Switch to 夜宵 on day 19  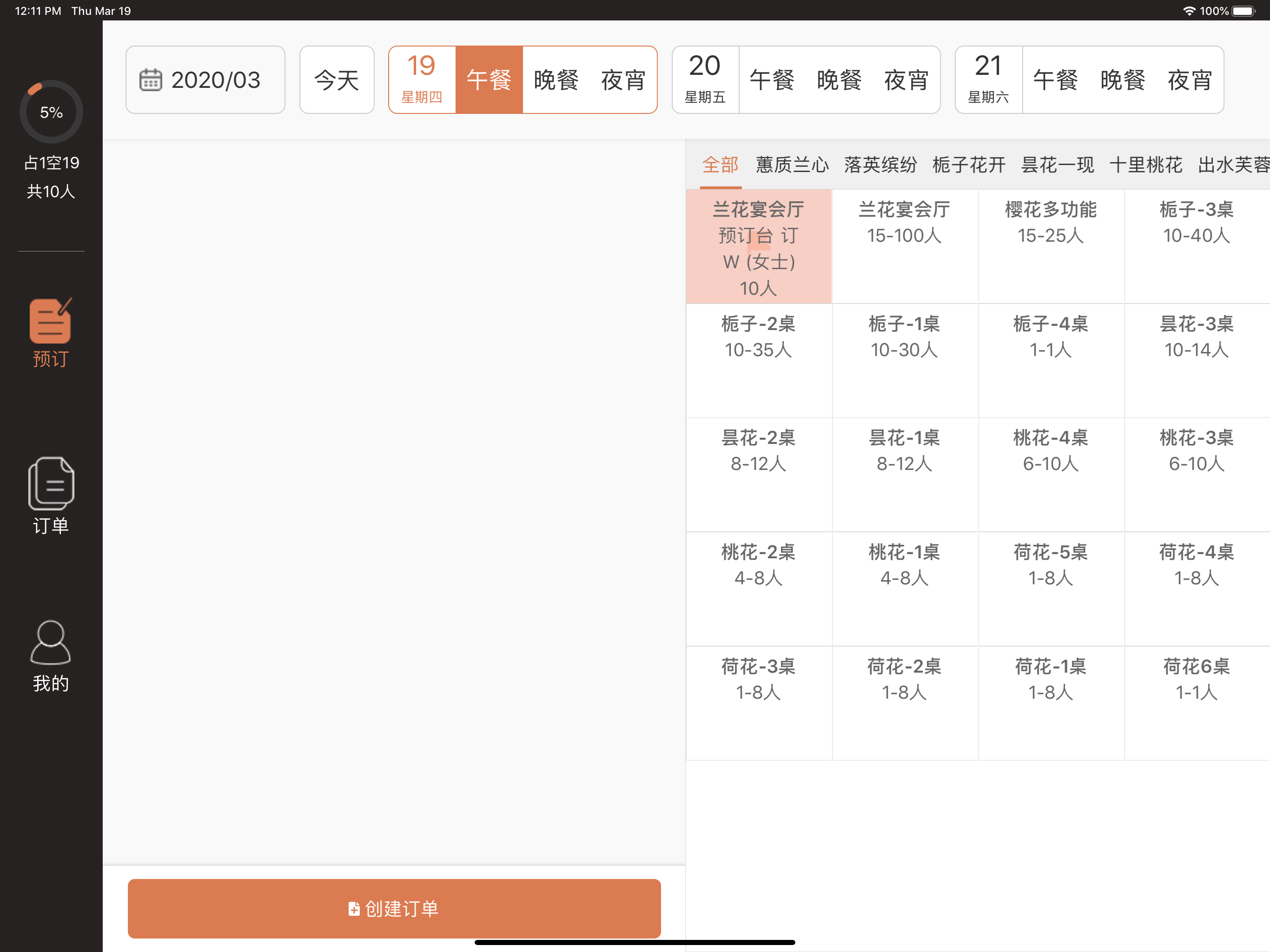623,80
